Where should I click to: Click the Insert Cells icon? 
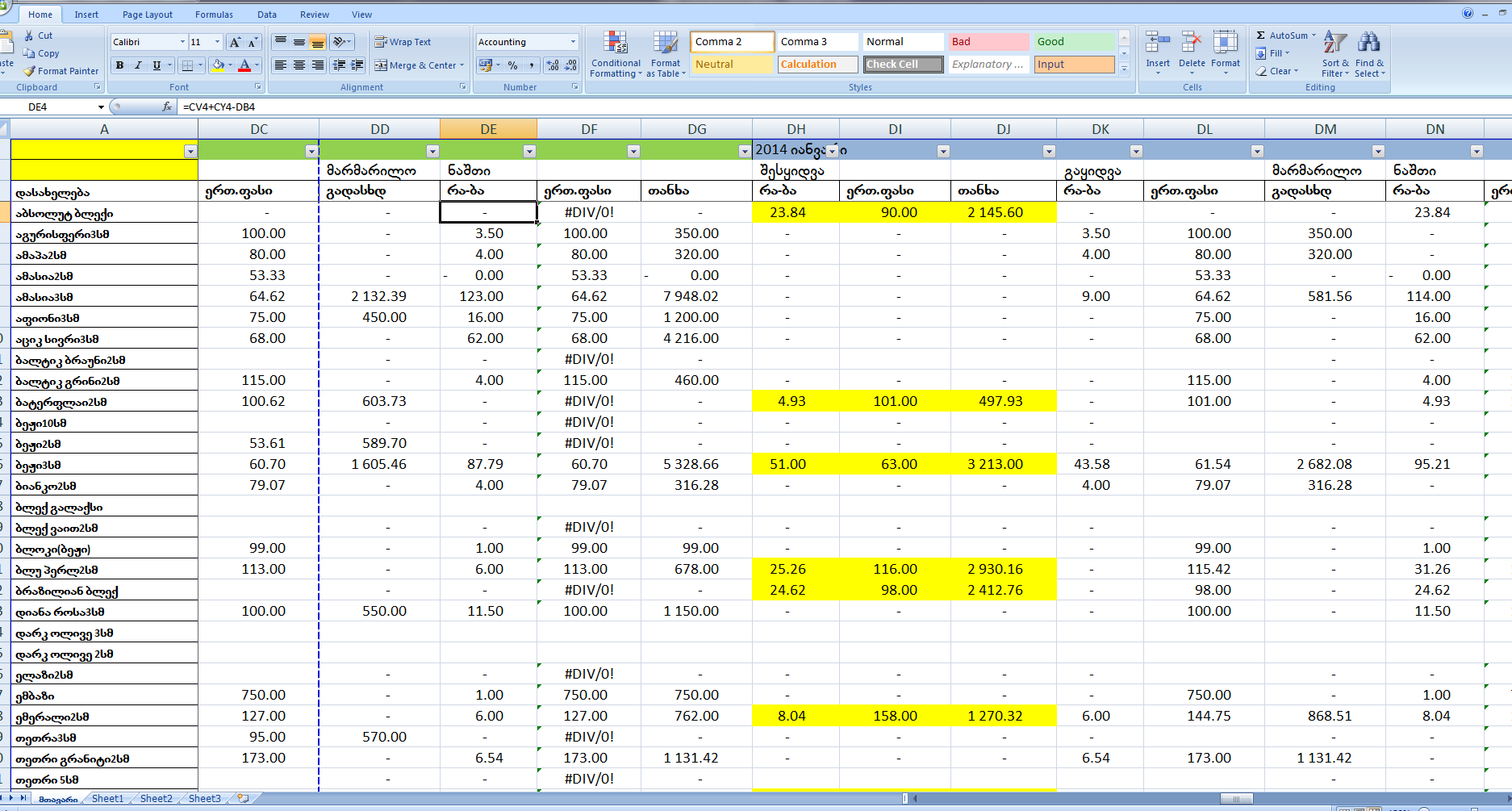pos(1157,43)
